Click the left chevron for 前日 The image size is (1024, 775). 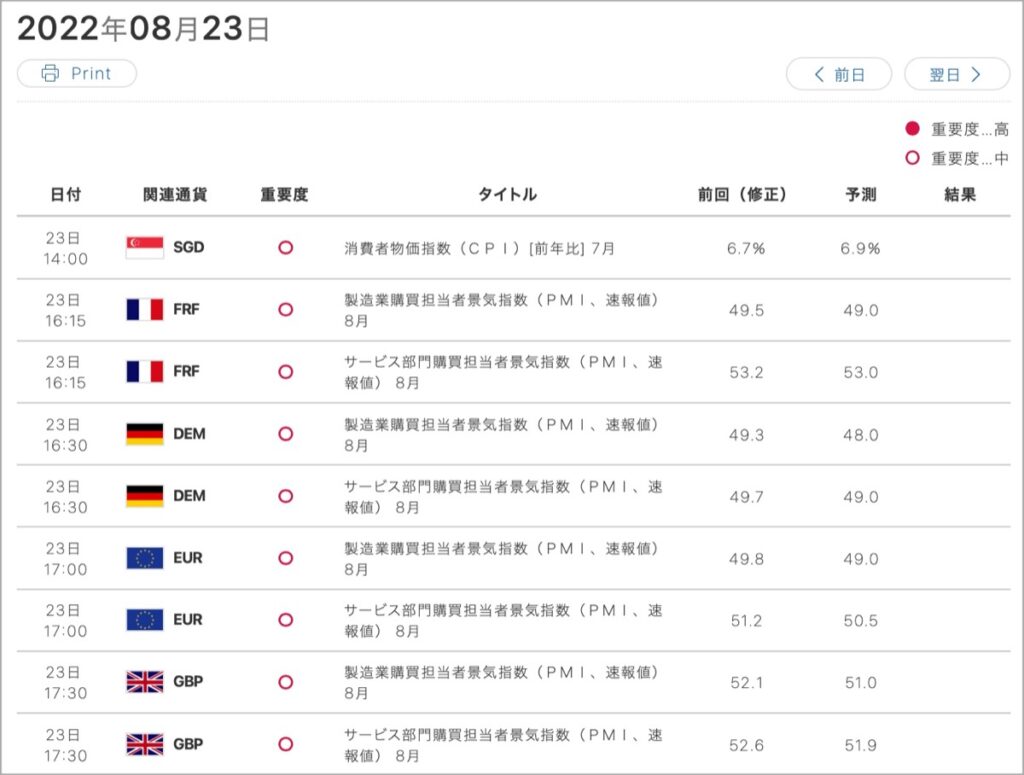(819, 74)
